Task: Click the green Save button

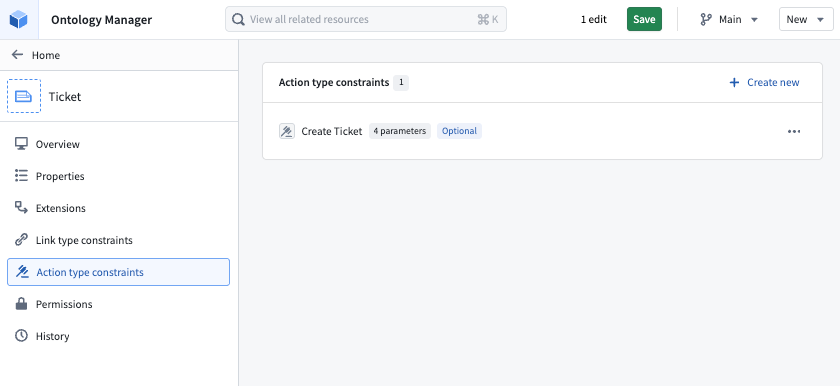Action: [644, 19]
